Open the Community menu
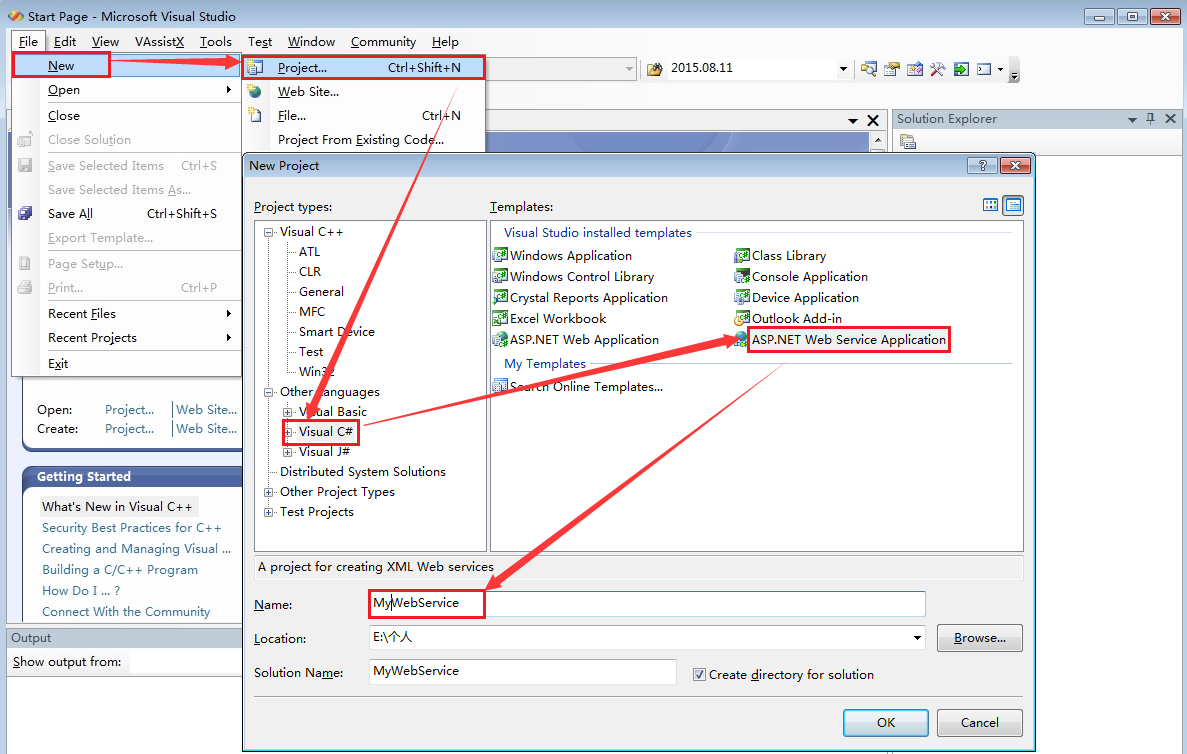1187x754 pixels. 383,42
